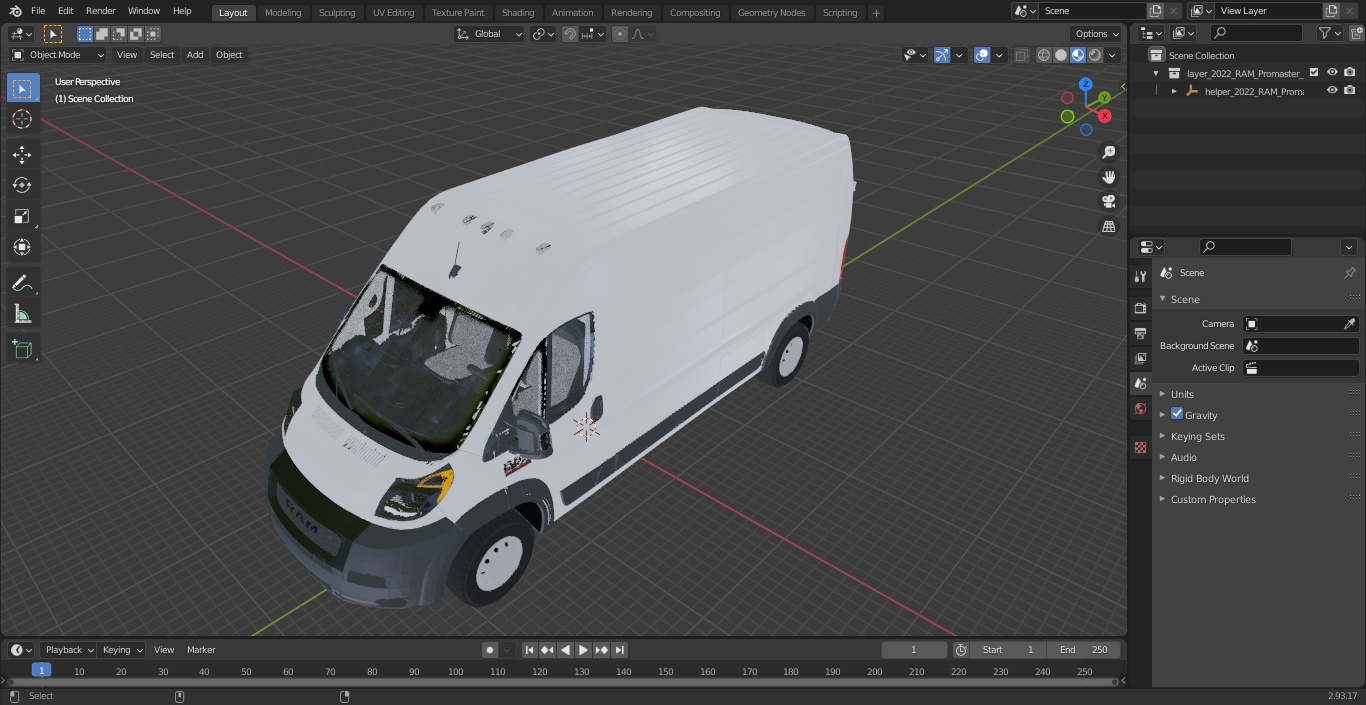
Task: Toggle the camera view icon
Action: [1108, 201]
